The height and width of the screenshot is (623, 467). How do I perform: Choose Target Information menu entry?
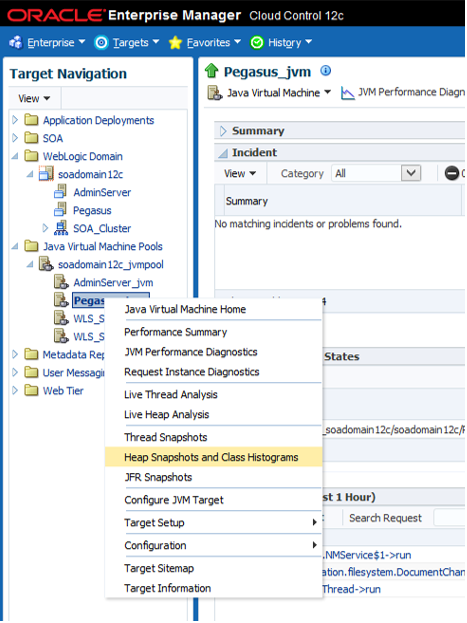tap(168, 588)
